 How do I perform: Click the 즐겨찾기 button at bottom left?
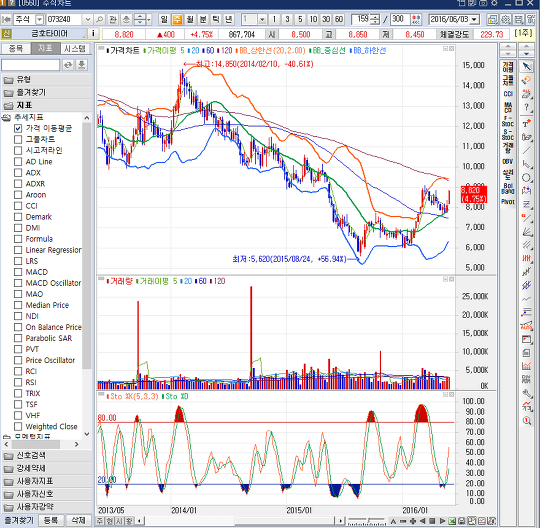19,520
